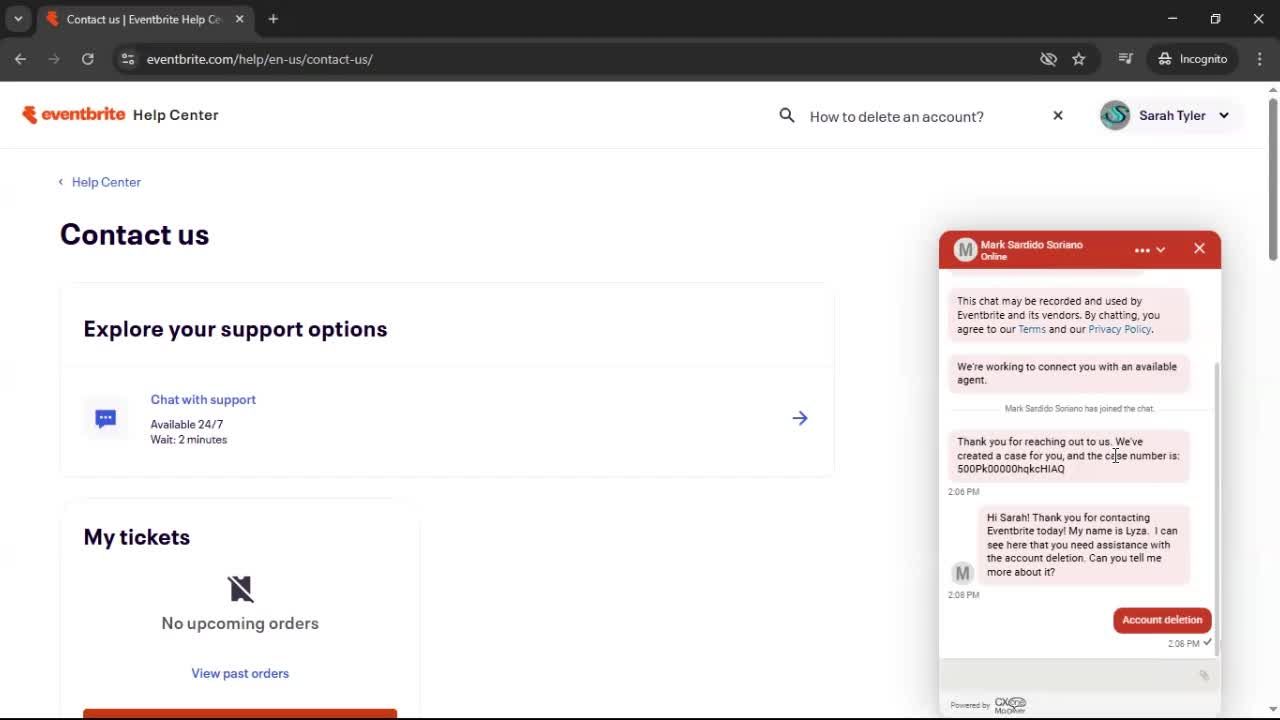
Task: Click the My tickets heading
Action: [137, 537]
